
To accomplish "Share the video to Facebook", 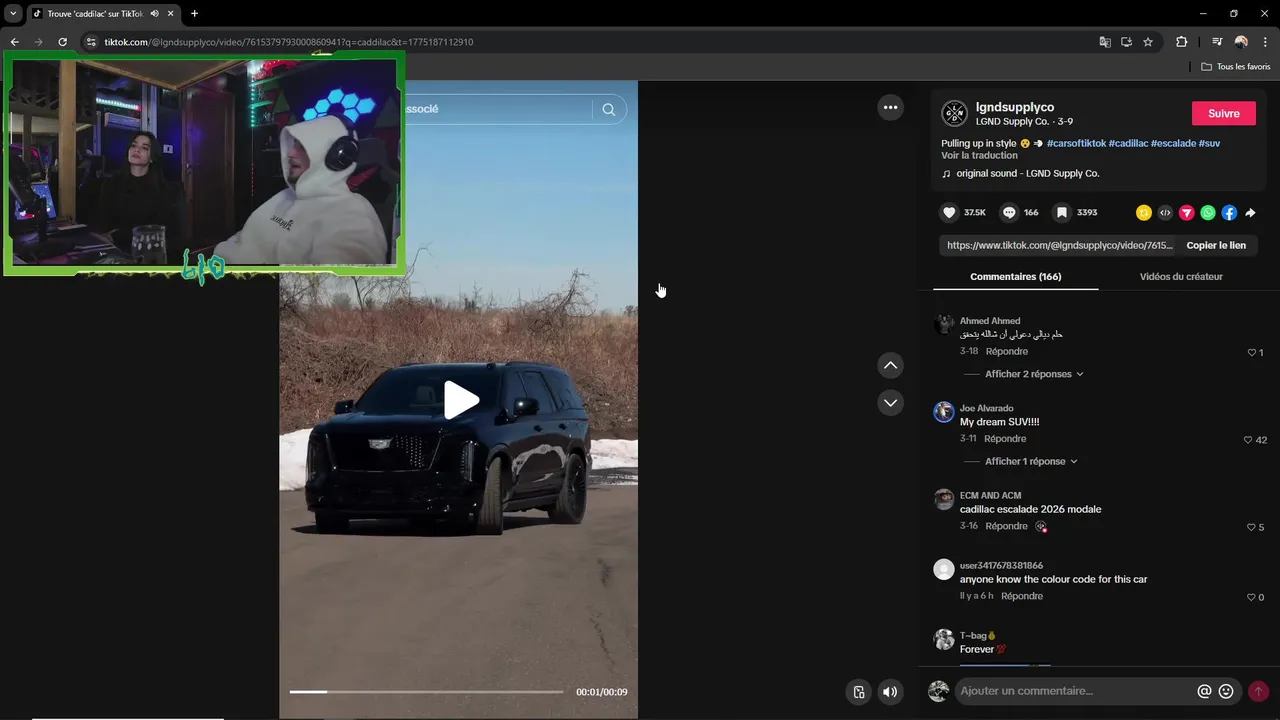I will pos(1229,212).
